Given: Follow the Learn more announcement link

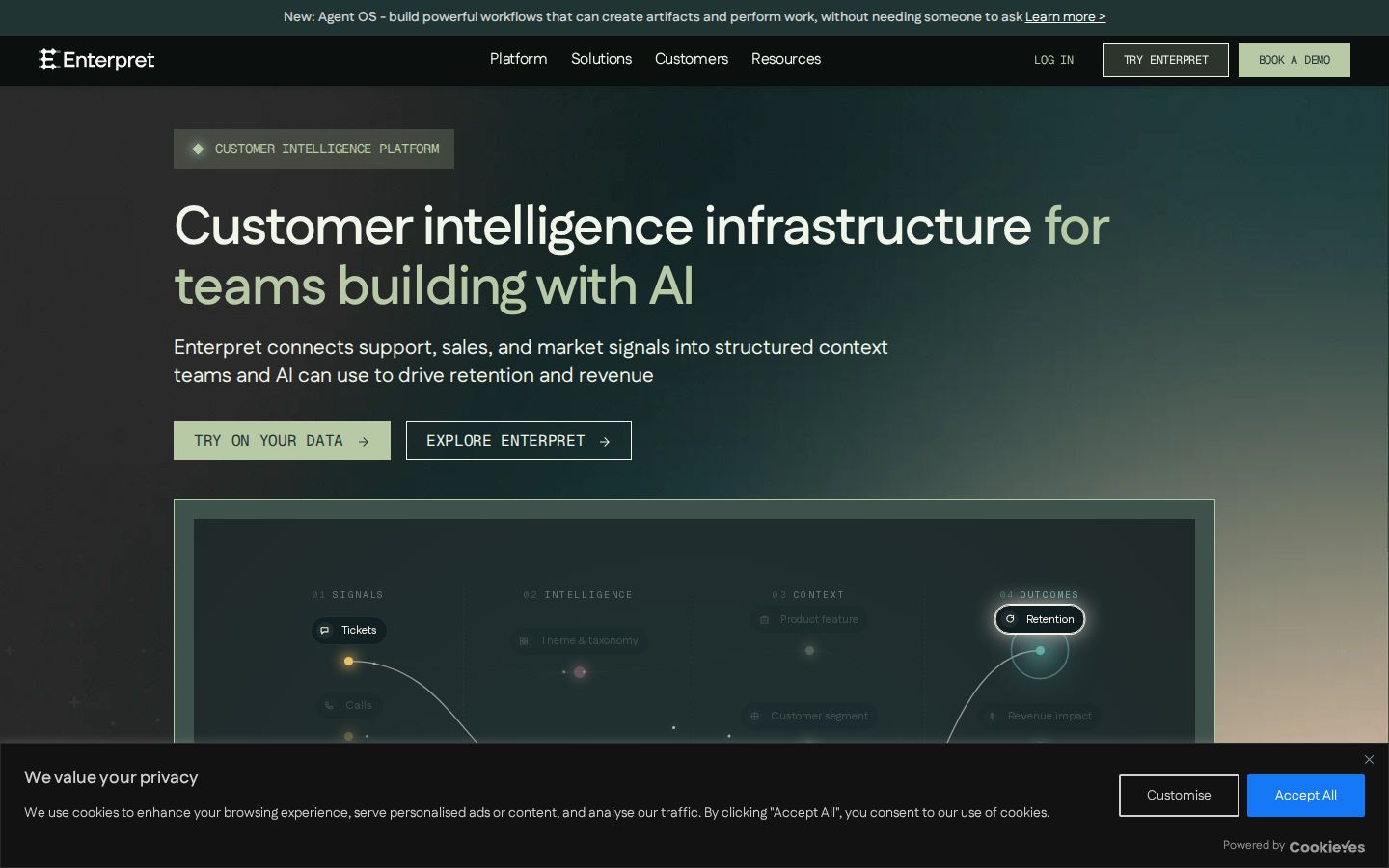Looking at the screenshot, I should (1065, 17).
